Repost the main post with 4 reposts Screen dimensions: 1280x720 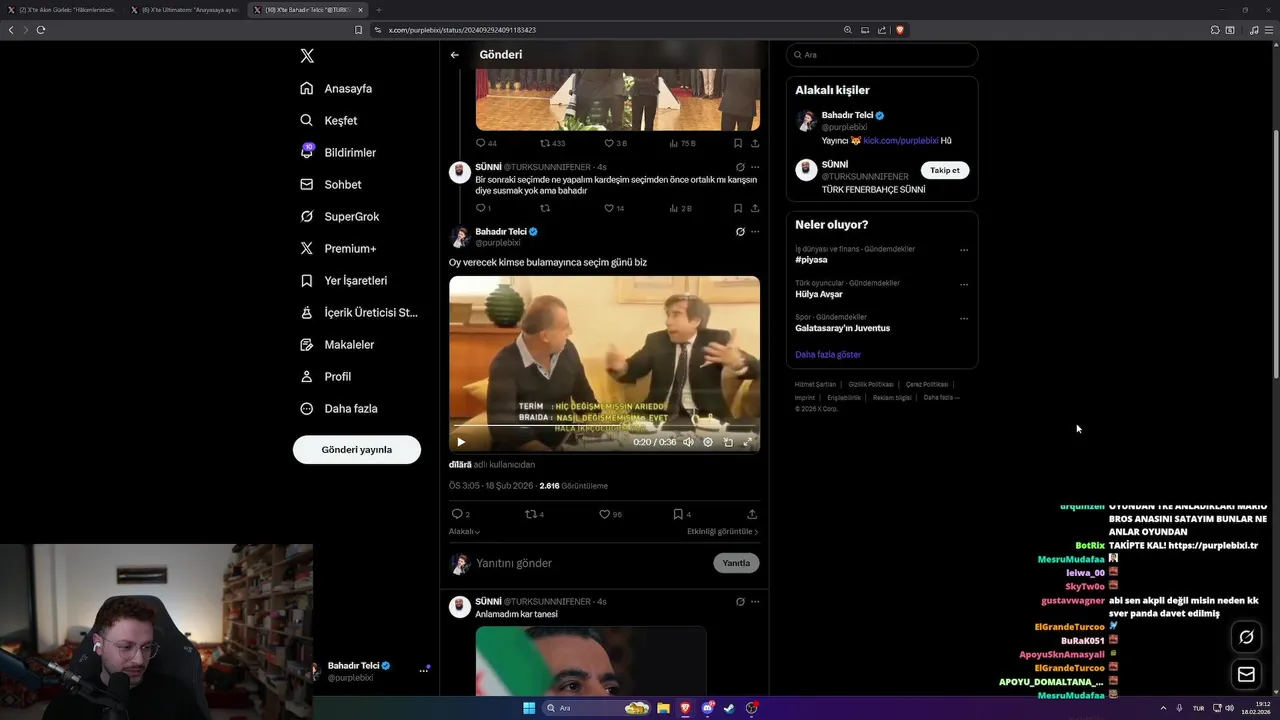[534, 514]
